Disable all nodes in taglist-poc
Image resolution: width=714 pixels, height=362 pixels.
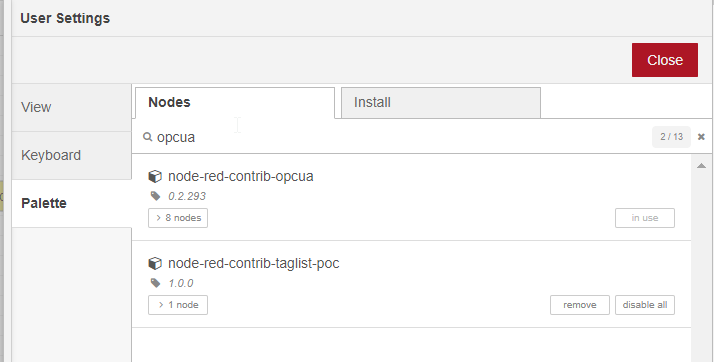(x=645, y=305)
